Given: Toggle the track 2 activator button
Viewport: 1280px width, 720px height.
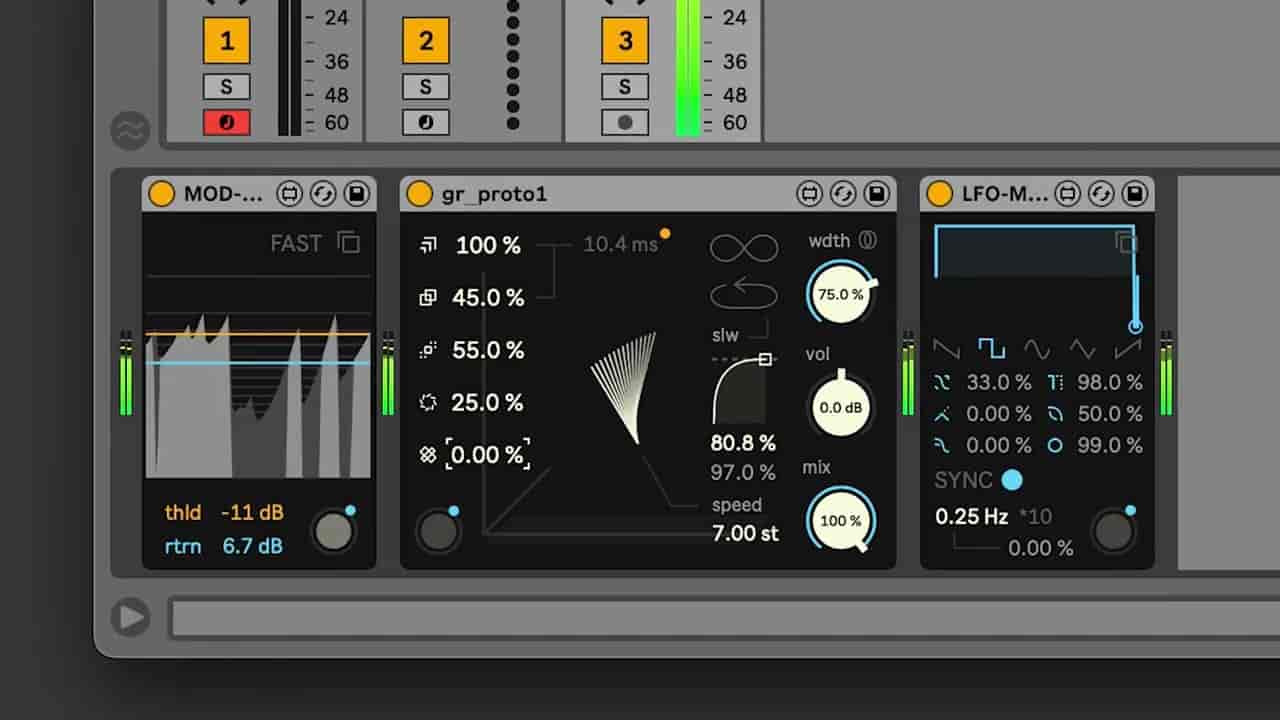Looking at the screenshot, I should pyautogui.click(x=426, y=41).
